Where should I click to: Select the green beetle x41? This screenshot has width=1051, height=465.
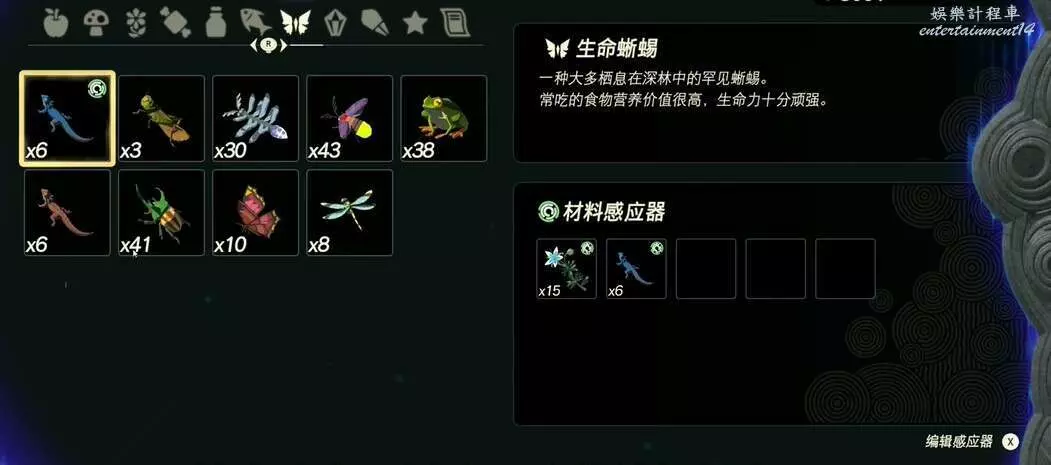162,212
